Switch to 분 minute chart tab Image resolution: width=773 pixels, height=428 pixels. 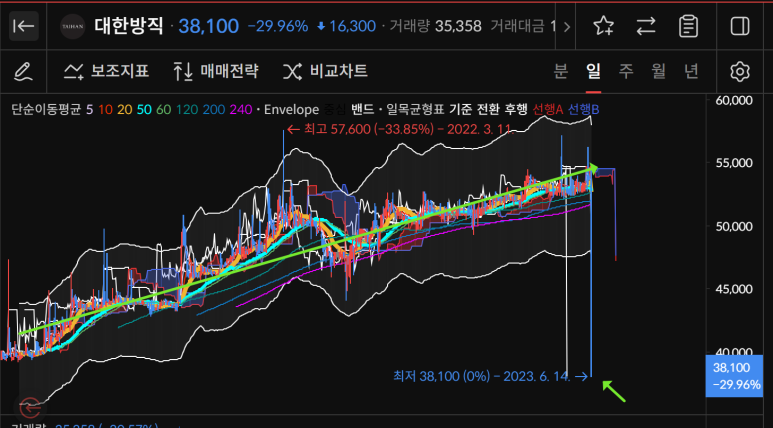pos(561,71)
